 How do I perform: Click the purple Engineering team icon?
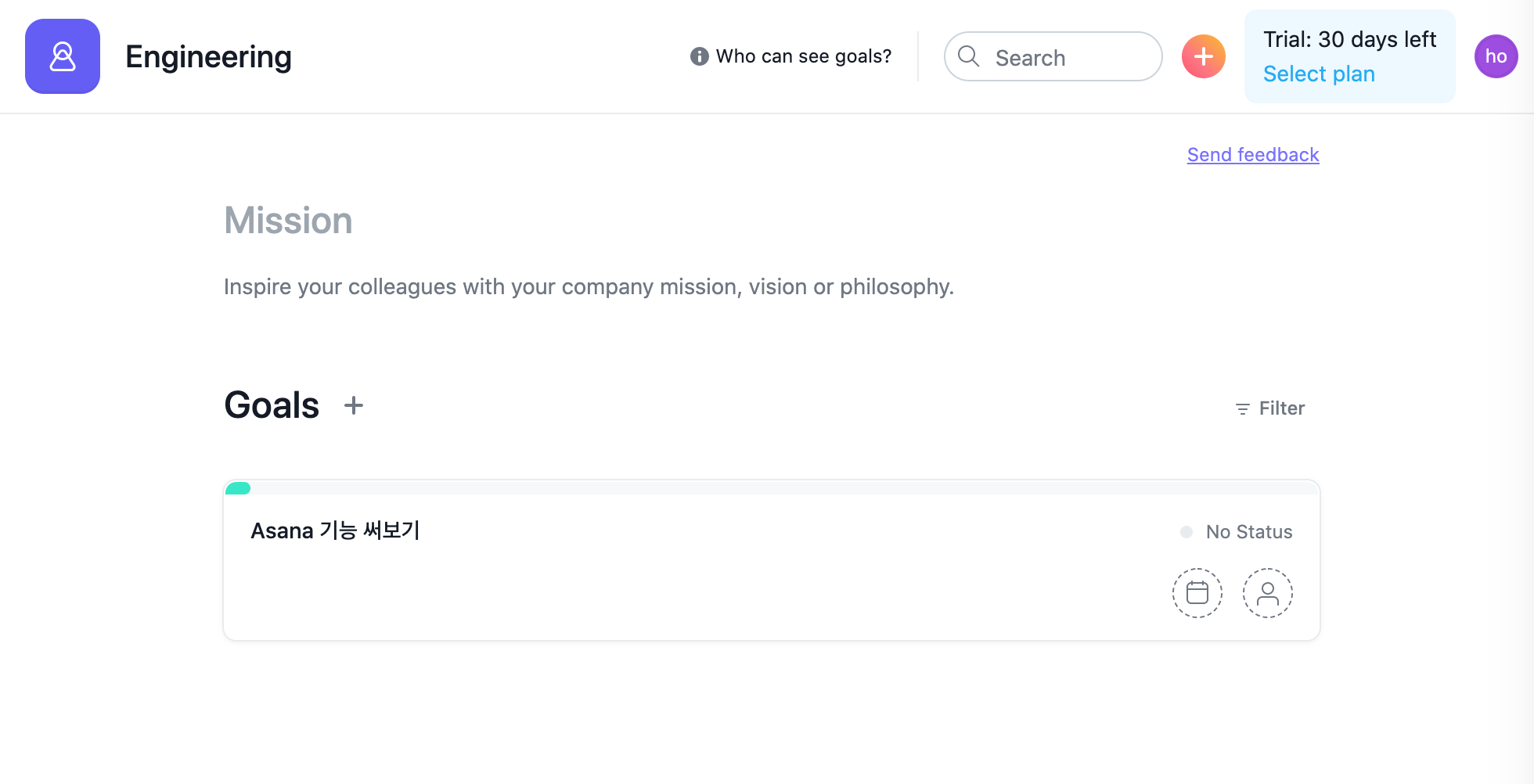(x=63, y=56)
